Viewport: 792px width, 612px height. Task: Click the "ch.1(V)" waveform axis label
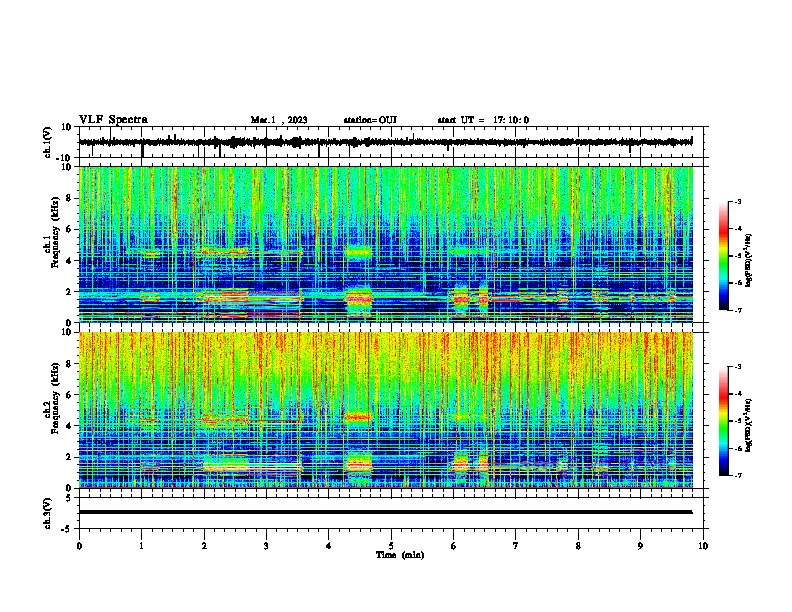click(x=47, y=142)
